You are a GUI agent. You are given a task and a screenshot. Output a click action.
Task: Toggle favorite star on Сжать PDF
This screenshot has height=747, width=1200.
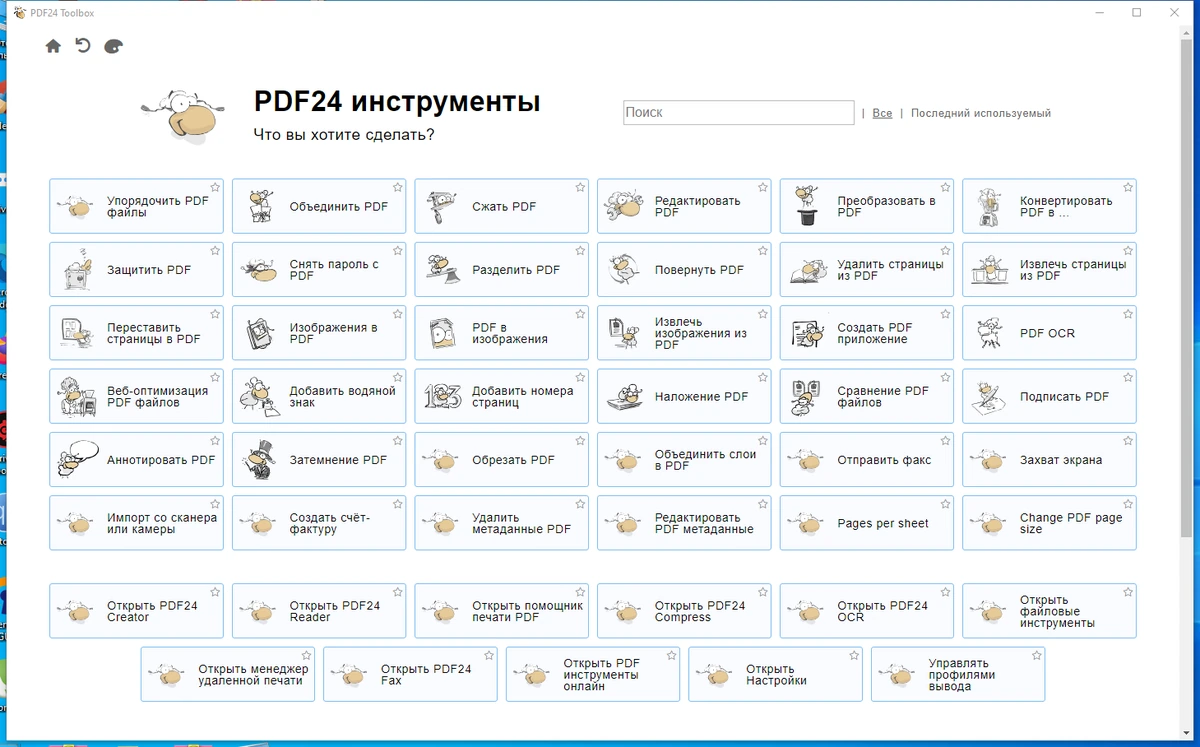580,187
